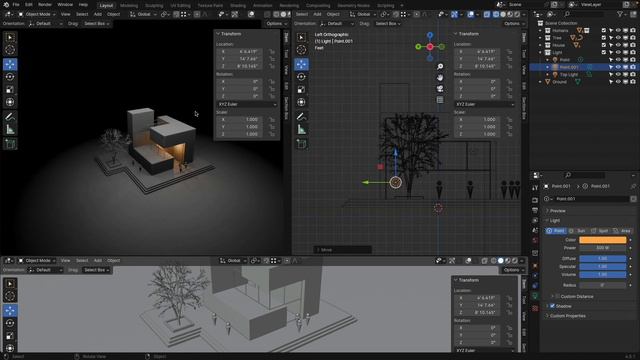This screenshot has height=360, width=640.
Task: Expand Custom Properties panel
Action: point(567,316)
